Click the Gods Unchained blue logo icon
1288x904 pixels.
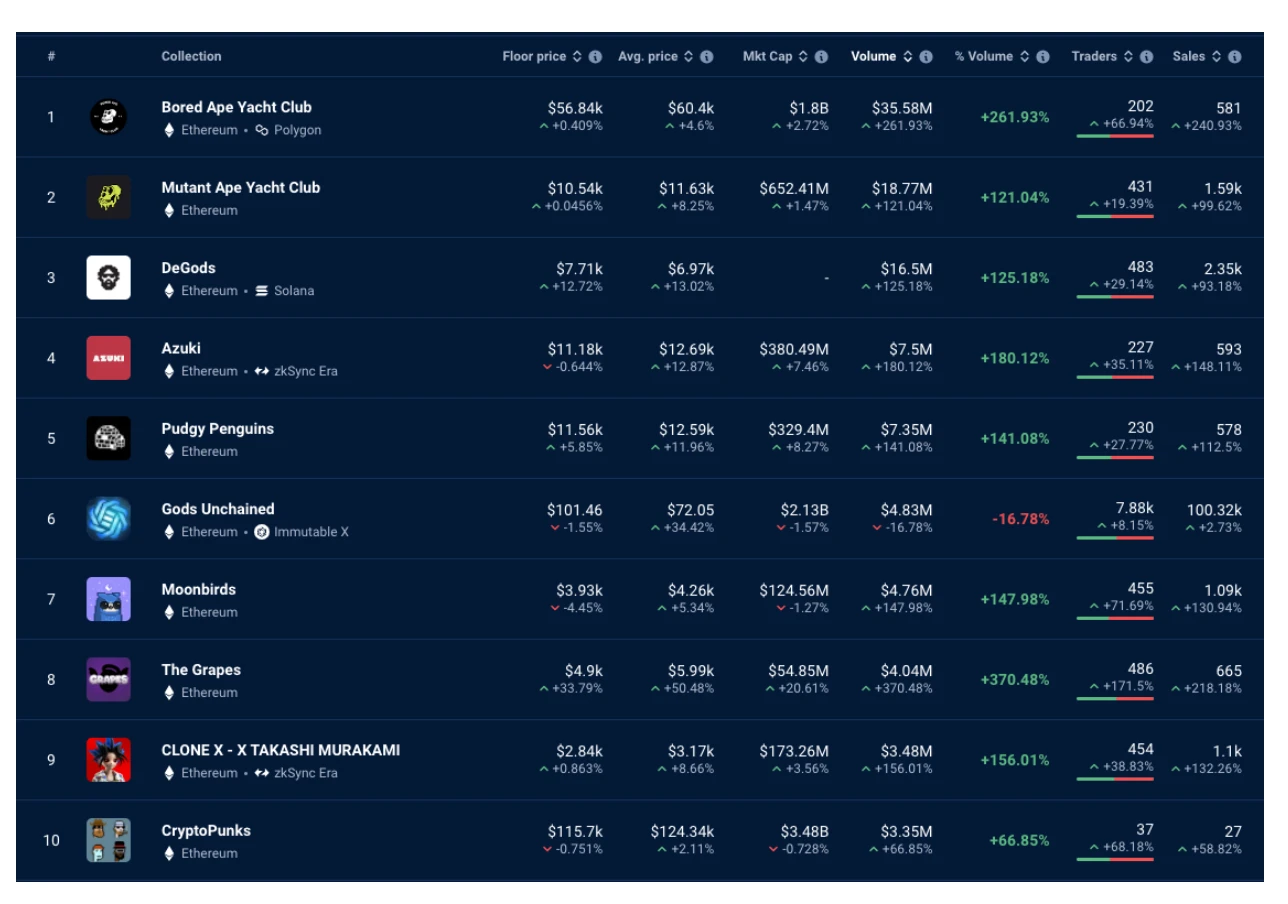[108, 519]
